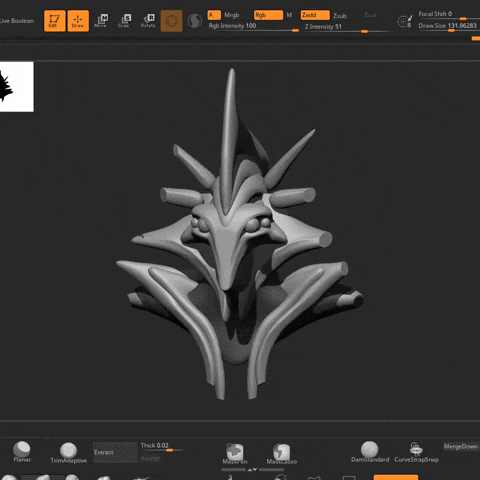480x480 pixels.
Task: Toggle the A color channel button
Action: pyautogui.click(x=214, y=15)
